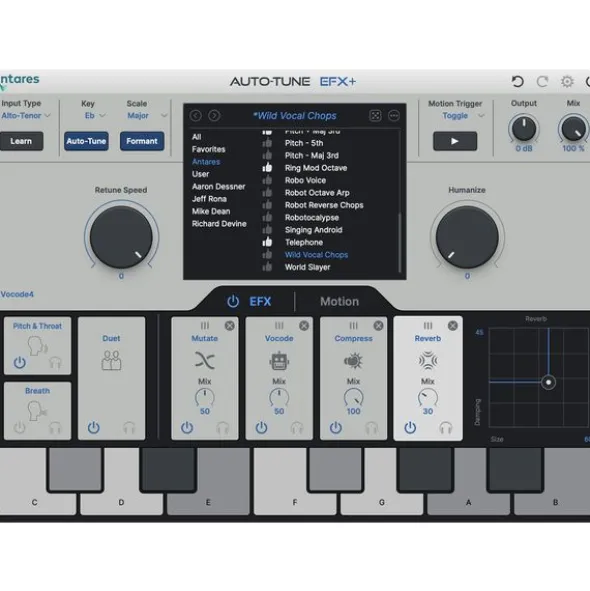Open the settings gear
This screenshot has width=590, height=591.
(x=567, y=81)
